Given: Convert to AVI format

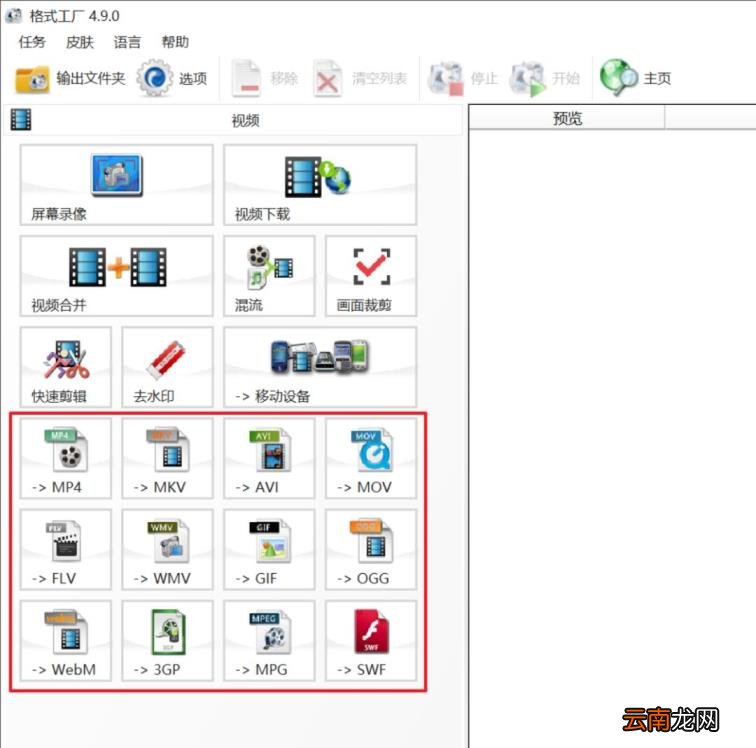Looking at the screenshot, I should coord(269,458).
